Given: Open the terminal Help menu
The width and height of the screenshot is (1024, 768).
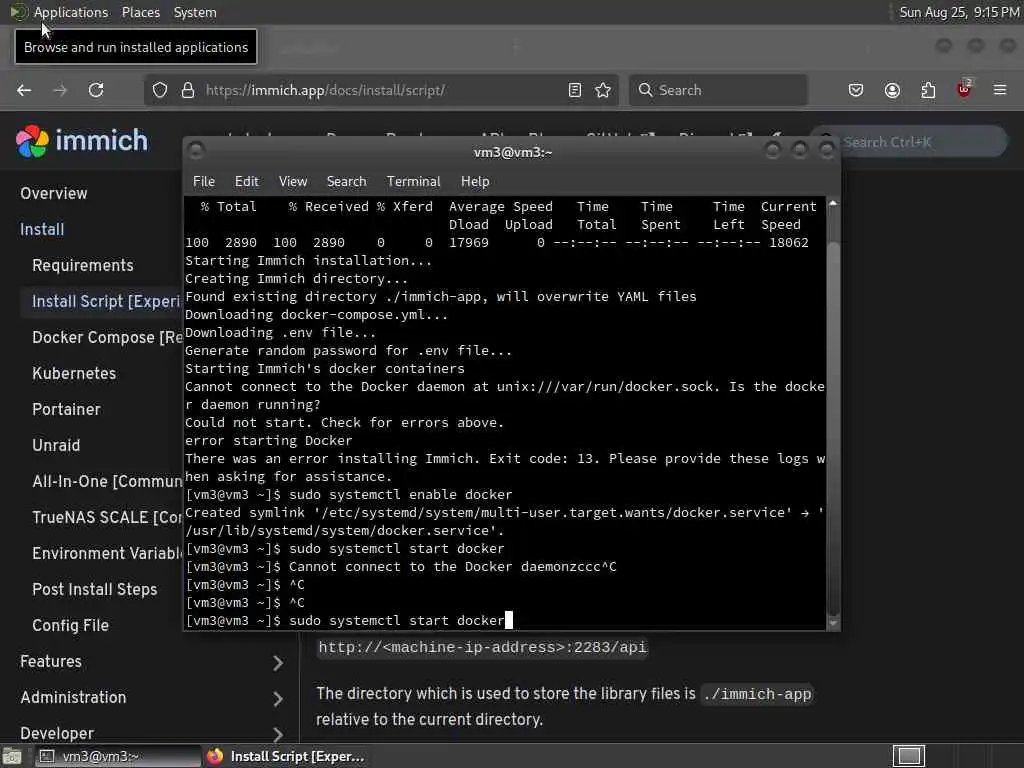Looking at the screenshot, I should tap(475, 182).
